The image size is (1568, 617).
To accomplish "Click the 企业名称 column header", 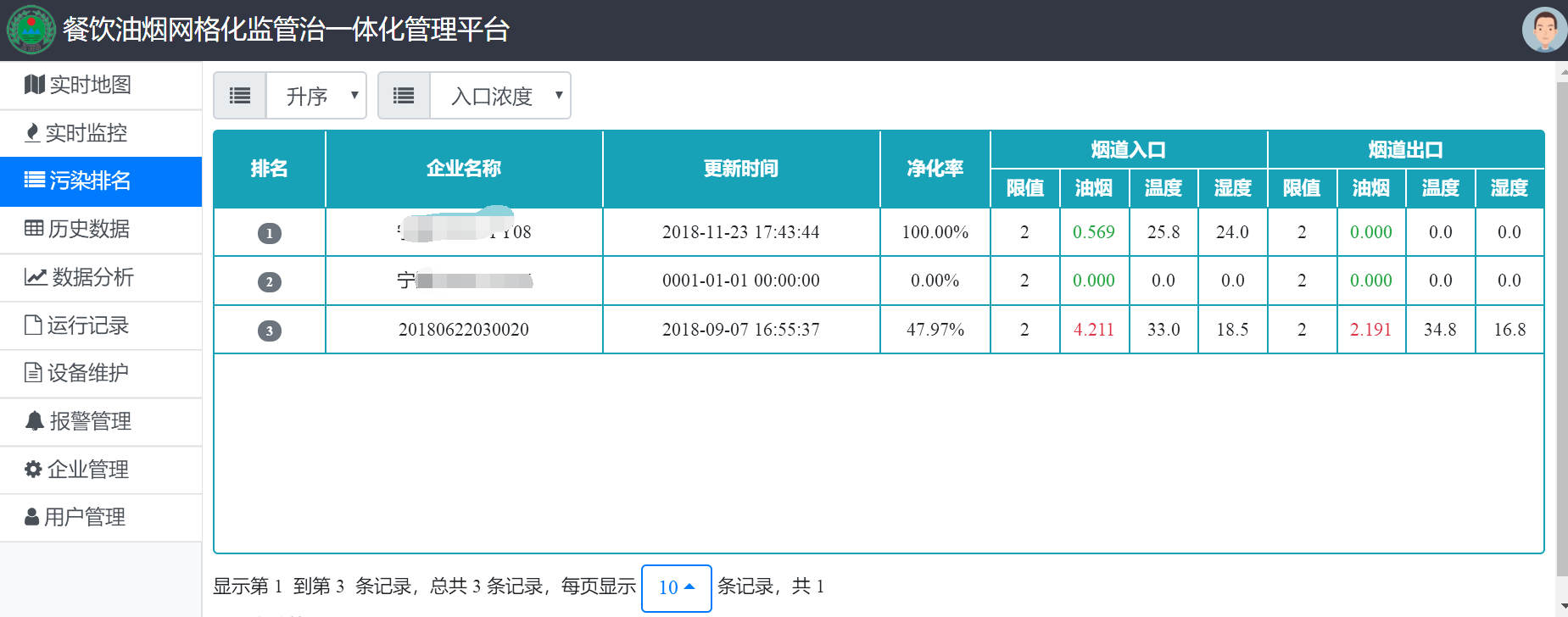I will tap(463, 169).
